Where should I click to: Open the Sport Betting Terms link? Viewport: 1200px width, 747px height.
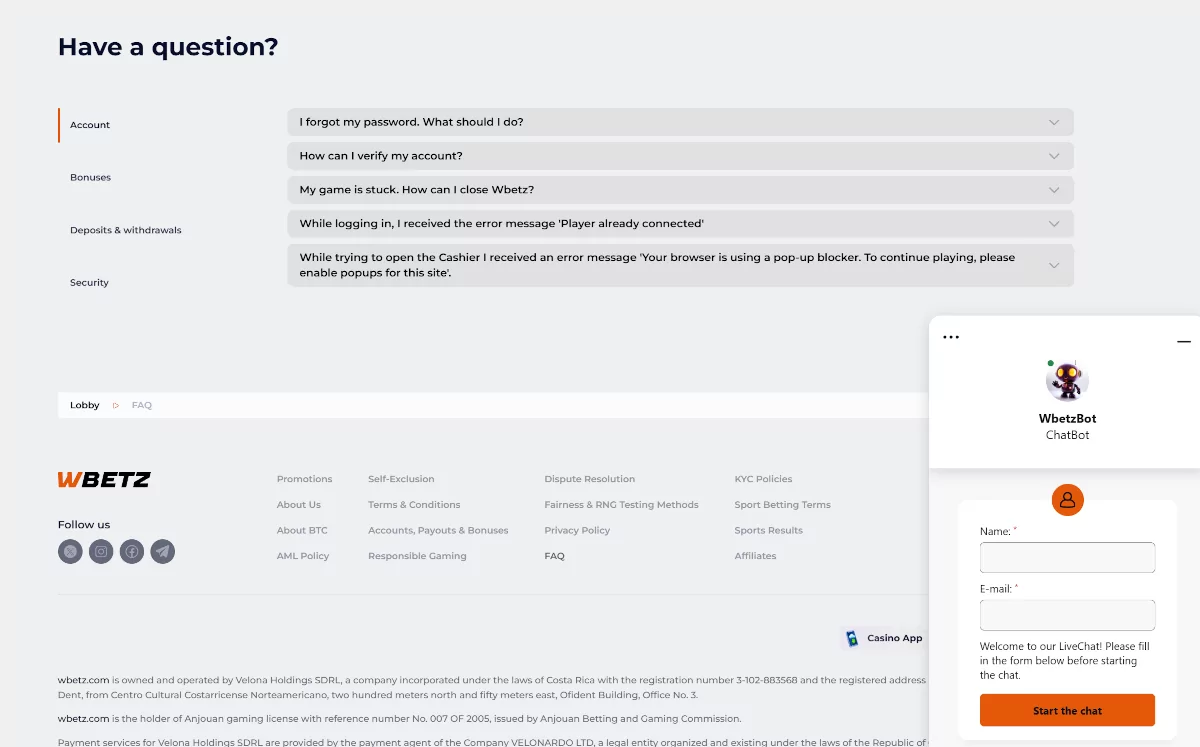point(782,505)
